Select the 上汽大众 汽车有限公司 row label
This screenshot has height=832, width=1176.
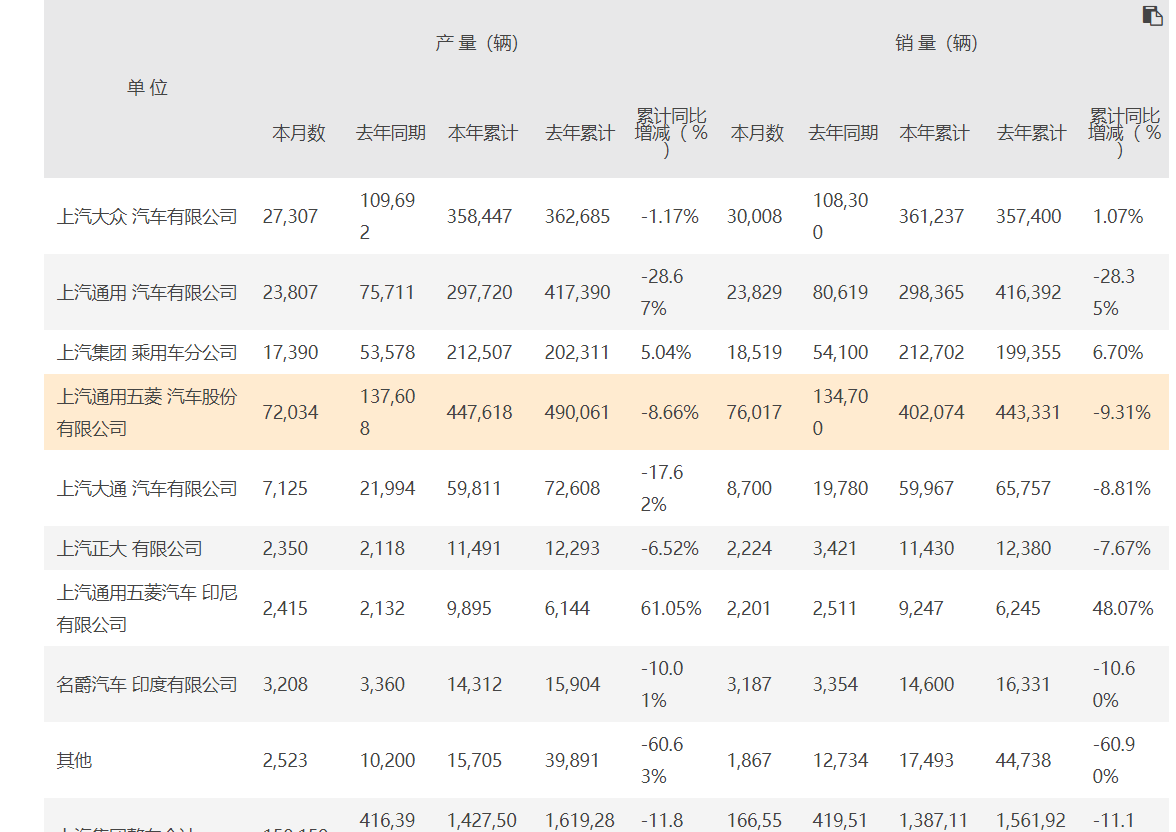click(x=148, y=216)
